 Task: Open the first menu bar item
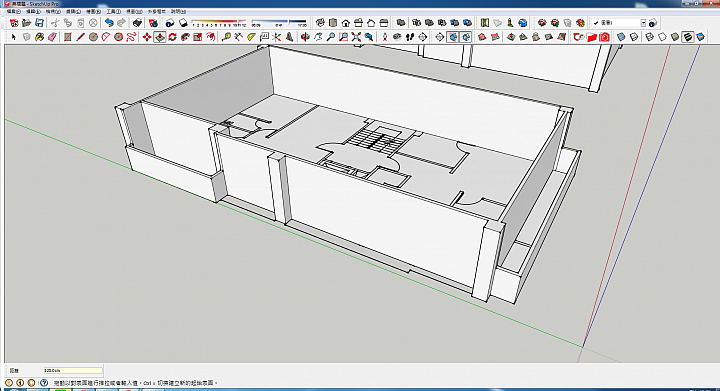click(13, 11)
